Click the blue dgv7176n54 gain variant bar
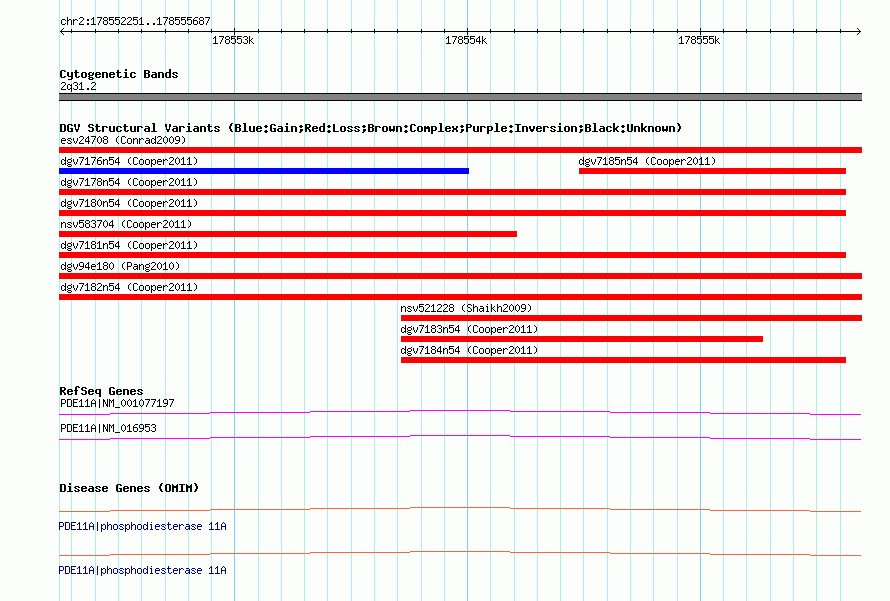 point(264,171)
